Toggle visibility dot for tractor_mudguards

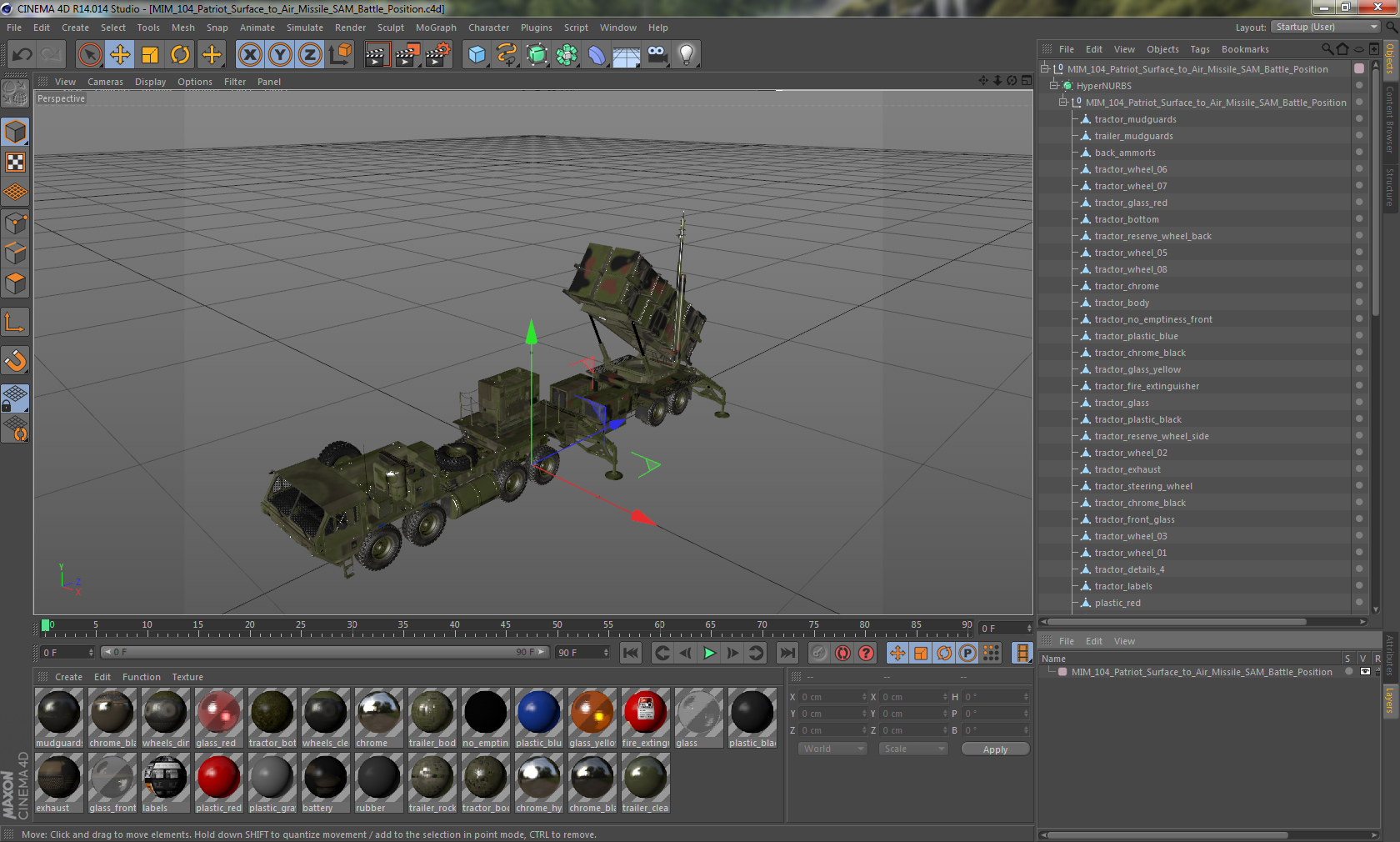point(1359,118)
